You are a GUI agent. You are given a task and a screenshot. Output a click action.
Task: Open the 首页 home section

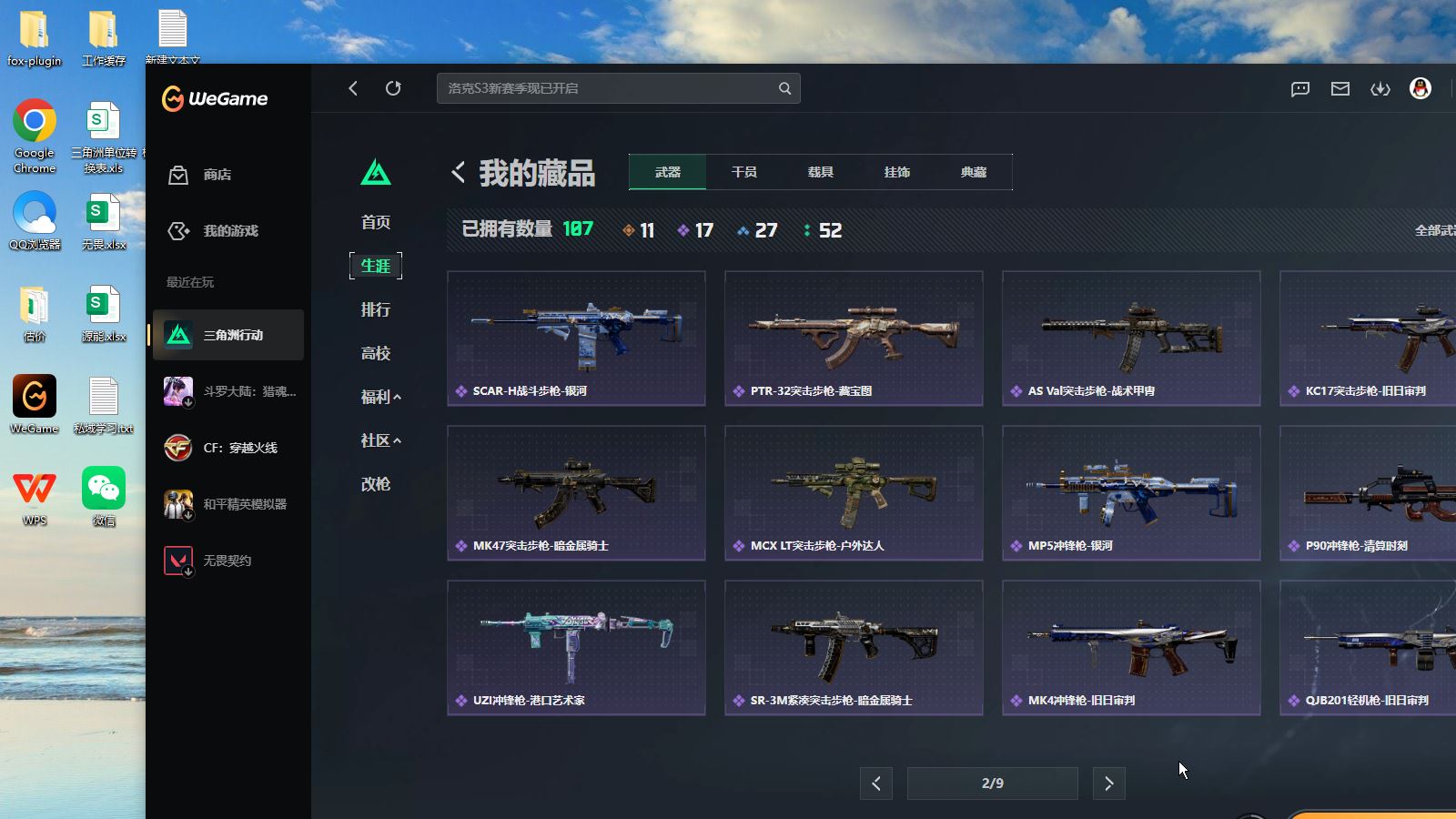(x=376, y=222)
